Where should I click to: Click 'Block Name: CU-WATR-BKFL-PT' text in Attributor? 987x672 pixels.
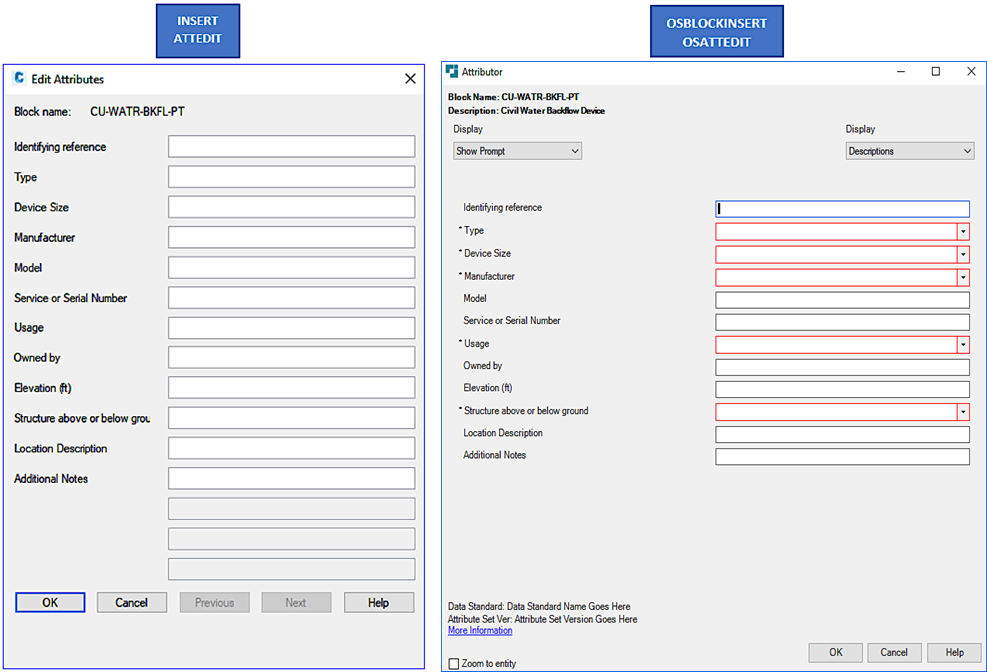514,97
